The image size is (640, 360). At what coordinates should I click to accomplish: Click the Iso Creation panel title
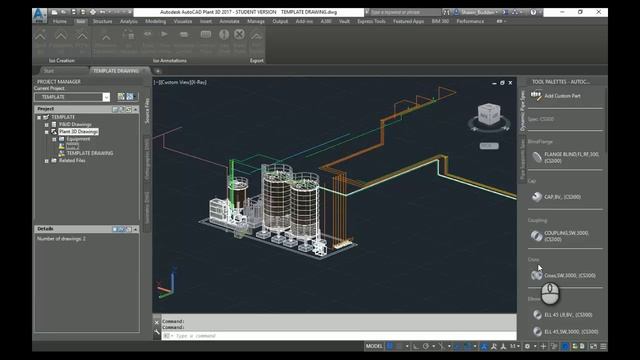tap(62, 60)
